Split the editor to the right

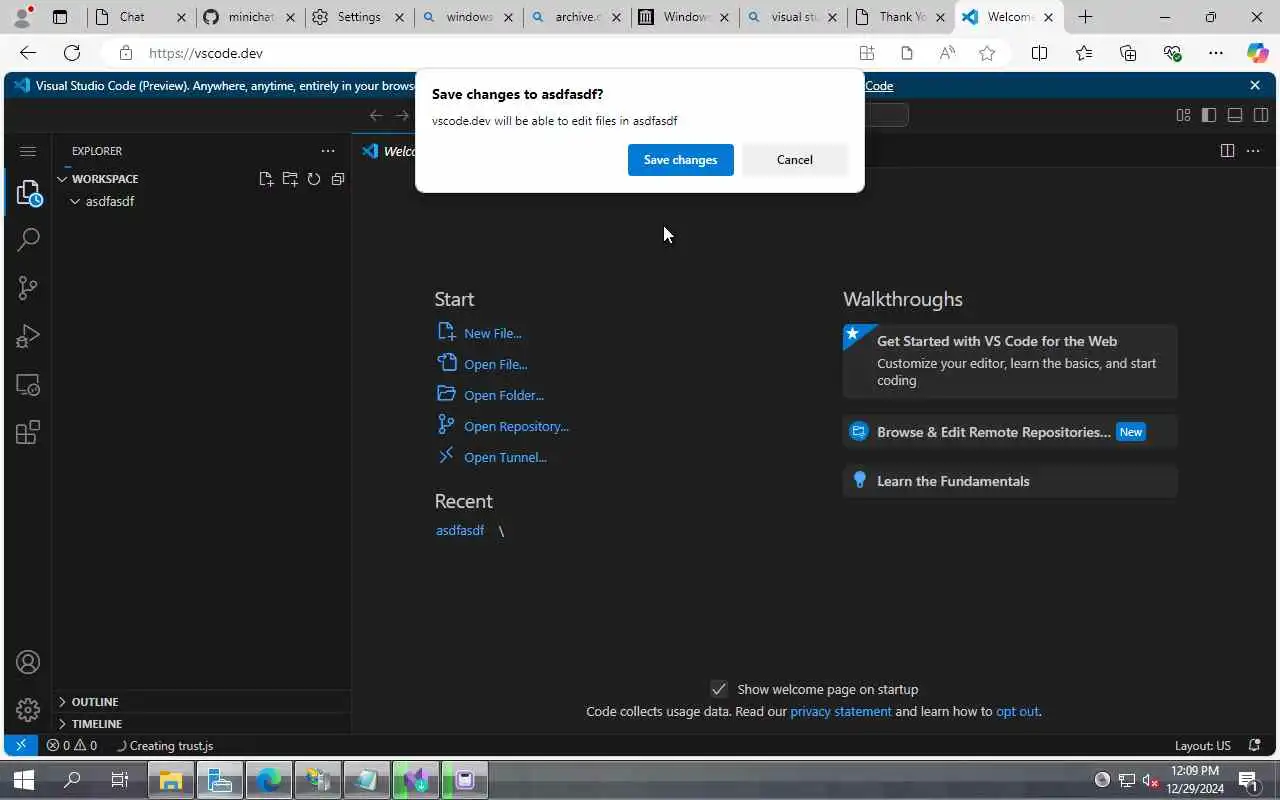(x=1227, y=151)
